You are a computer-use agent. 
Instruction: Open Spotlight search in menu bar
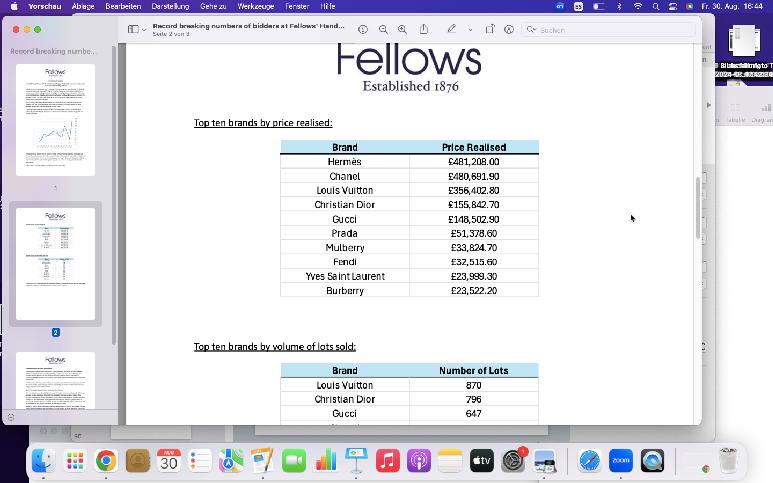(x=656, y=6)
